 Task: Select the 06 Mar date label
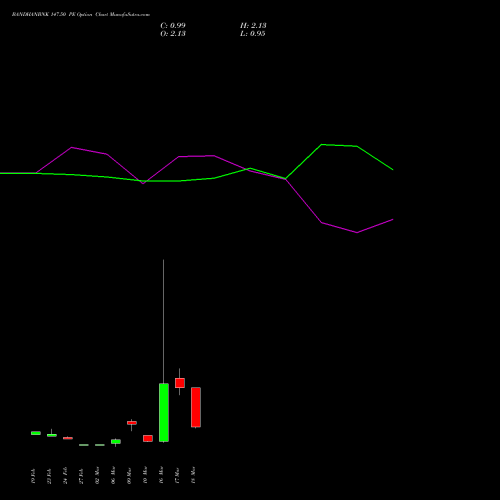click(x=113, y=475)
